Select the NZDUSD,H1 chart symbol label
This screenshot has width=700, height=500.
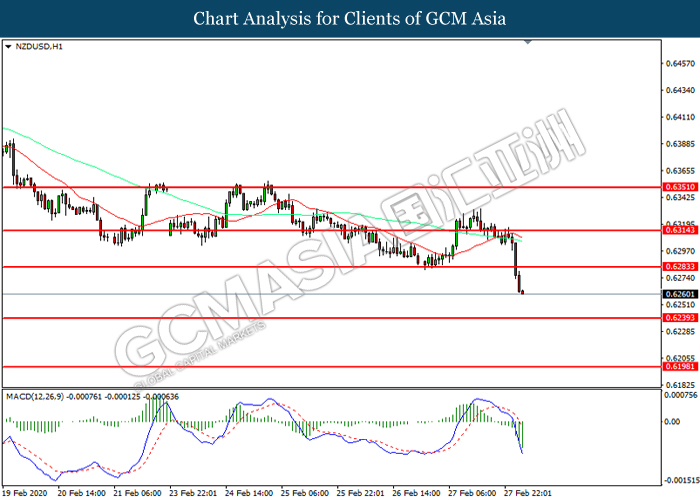(x=39, y=46)
